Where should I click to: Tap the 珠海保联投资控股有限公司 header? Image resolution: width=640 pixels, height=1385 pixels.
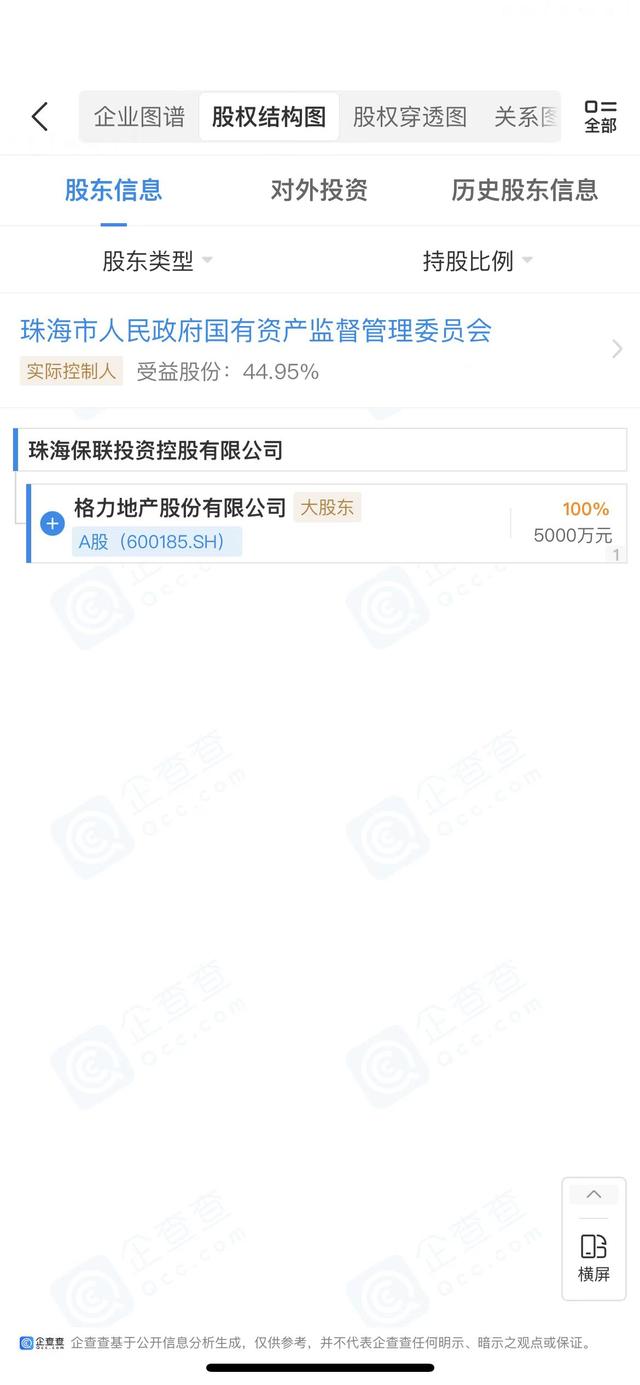[155, 450]
